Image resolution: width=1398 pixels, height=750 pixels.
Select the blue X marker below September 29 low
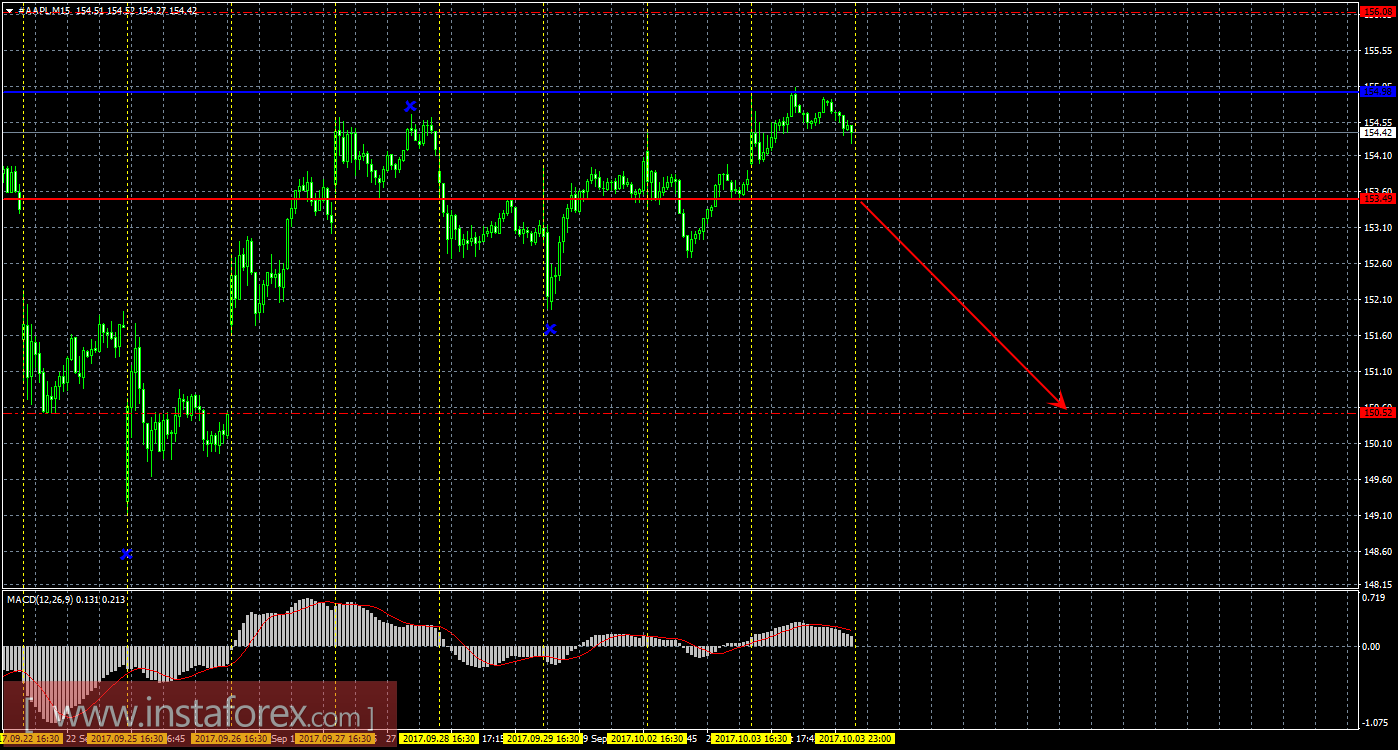pos(550,329)
